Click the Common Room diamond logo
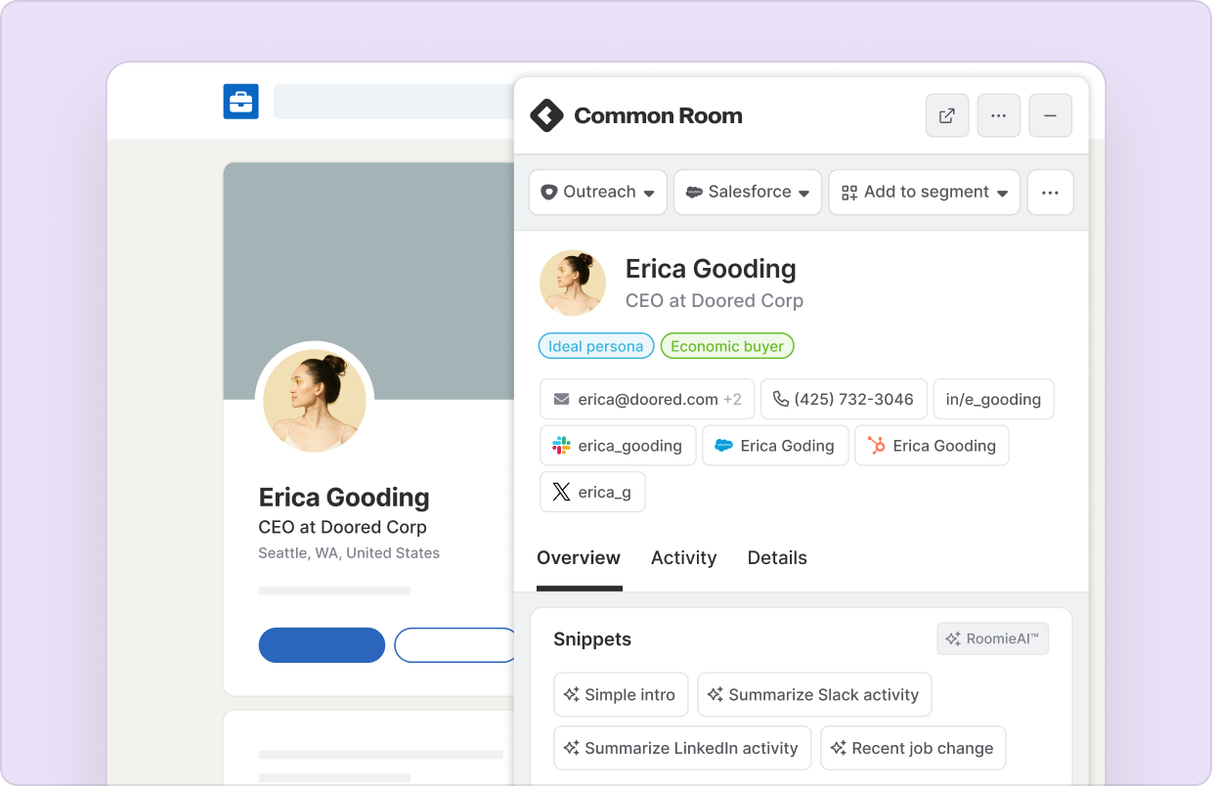The image size is (1212, 786). [546, 116]
